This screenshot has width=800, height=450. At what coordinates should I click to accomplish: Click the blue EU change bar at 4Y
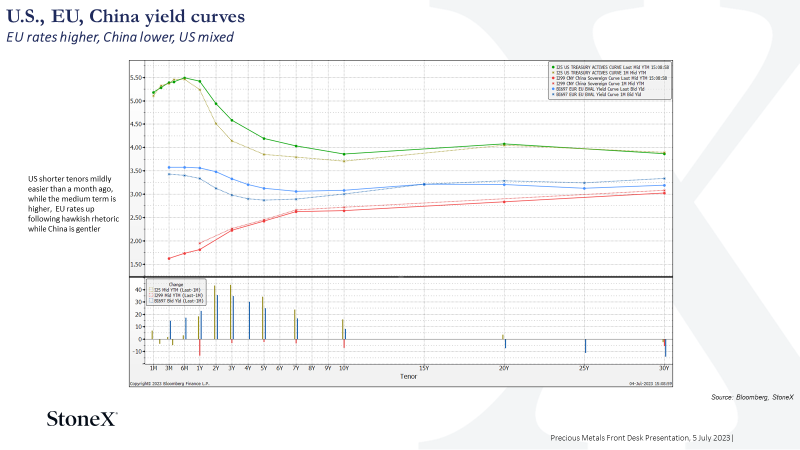(x=249, y=320)
